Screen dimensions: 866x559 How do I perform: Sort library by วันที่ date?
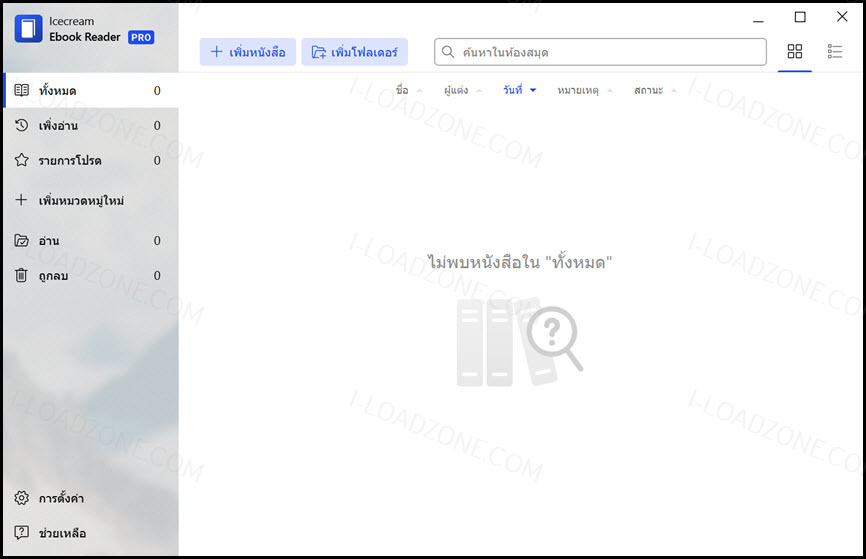[519, 90]
